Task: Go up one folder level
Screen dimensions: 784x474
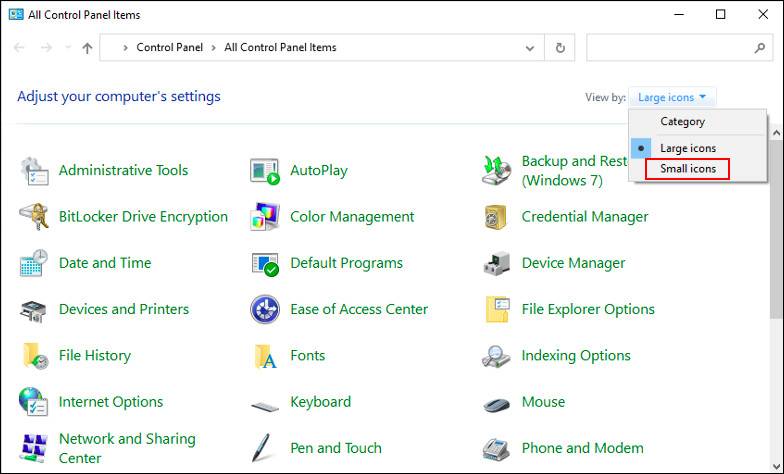Action: pos(88,48)
